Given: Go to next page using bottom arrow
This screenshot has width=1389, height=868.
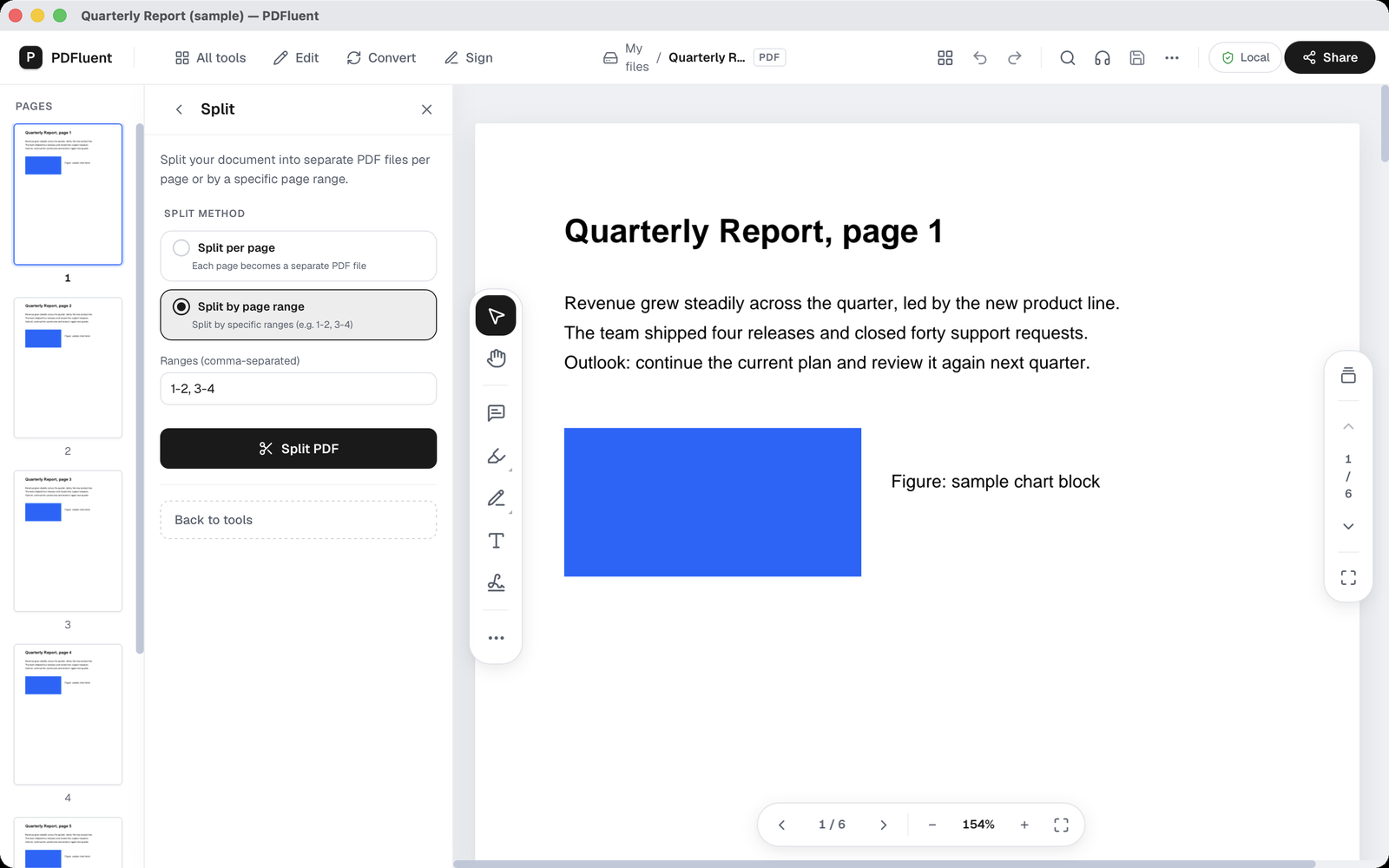Looking at the screenshot, I should pyautogui.click(x=884, y=825).
